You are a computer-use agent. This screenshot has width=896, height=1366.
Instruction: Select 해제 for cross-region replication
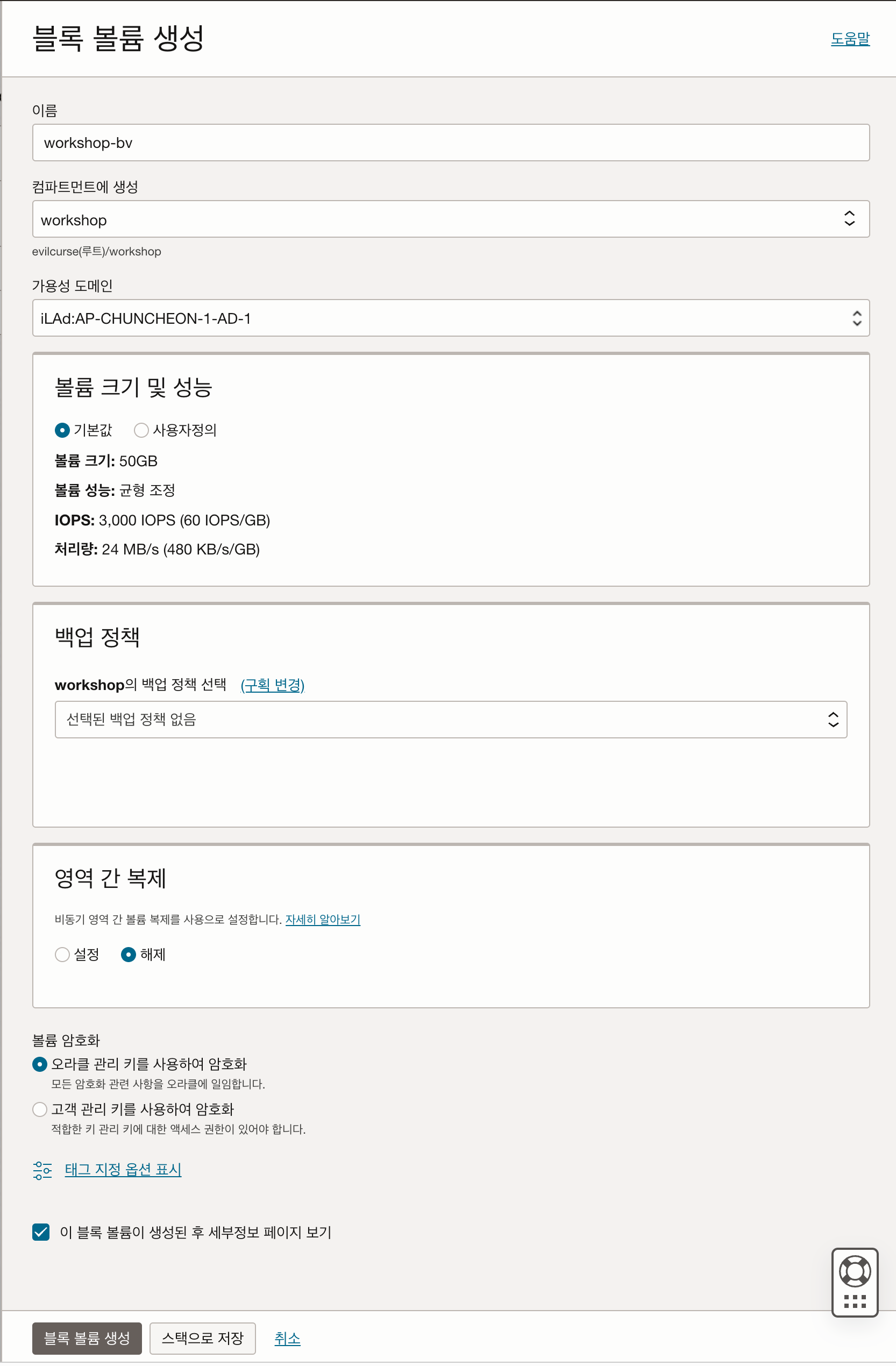coord(129,954)
